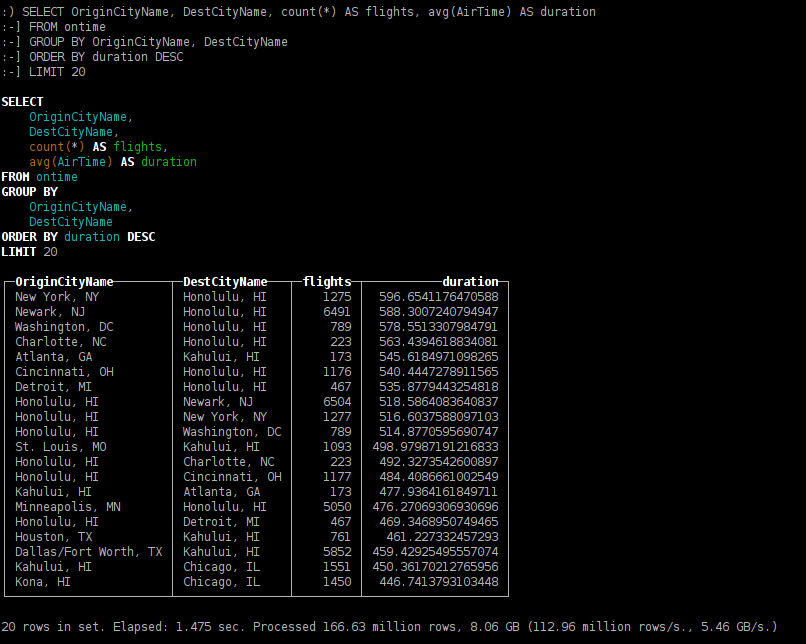This screenshot has height=644, width=806.
Task: Click flights value 6504
Action: (337, 402)
